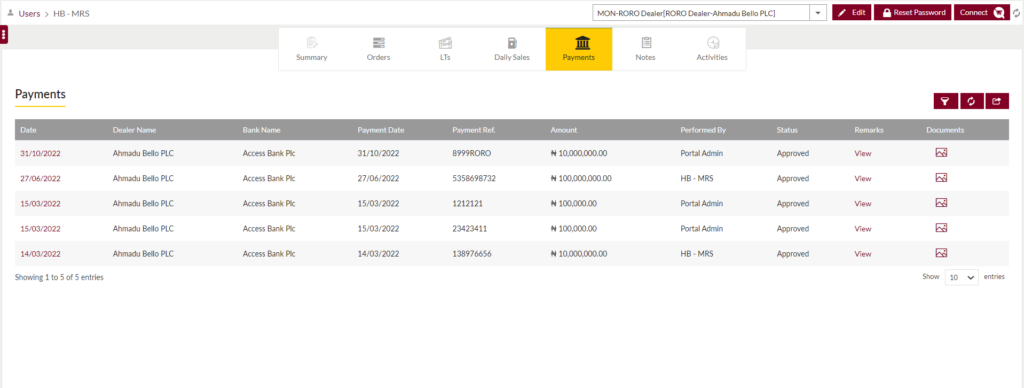The image size is (1024, 388).
Task: Sort by the Performed By column header
Action: coord(703,130)
